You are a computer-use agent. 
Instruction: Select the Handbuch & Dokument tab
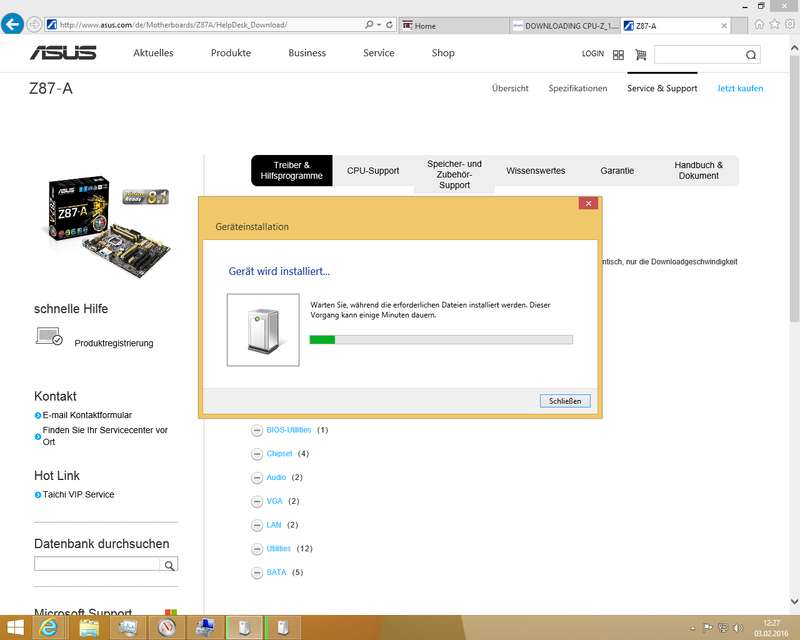click(698, 170)
